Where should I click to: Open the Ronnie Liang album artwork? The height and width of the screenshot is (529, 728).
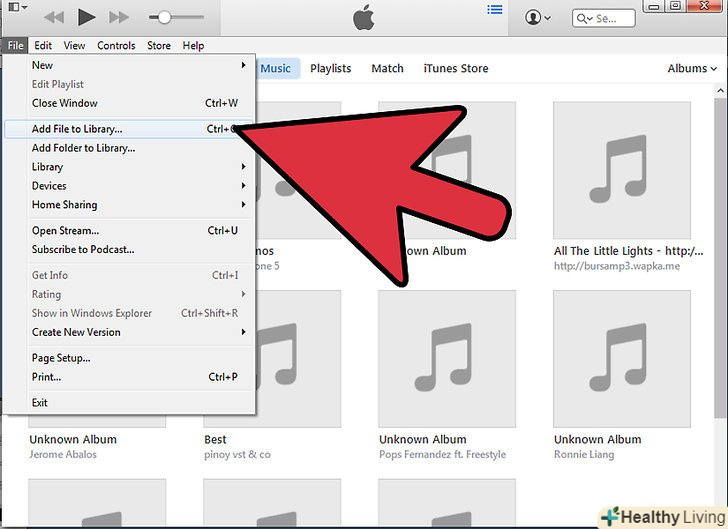point(622,359)
